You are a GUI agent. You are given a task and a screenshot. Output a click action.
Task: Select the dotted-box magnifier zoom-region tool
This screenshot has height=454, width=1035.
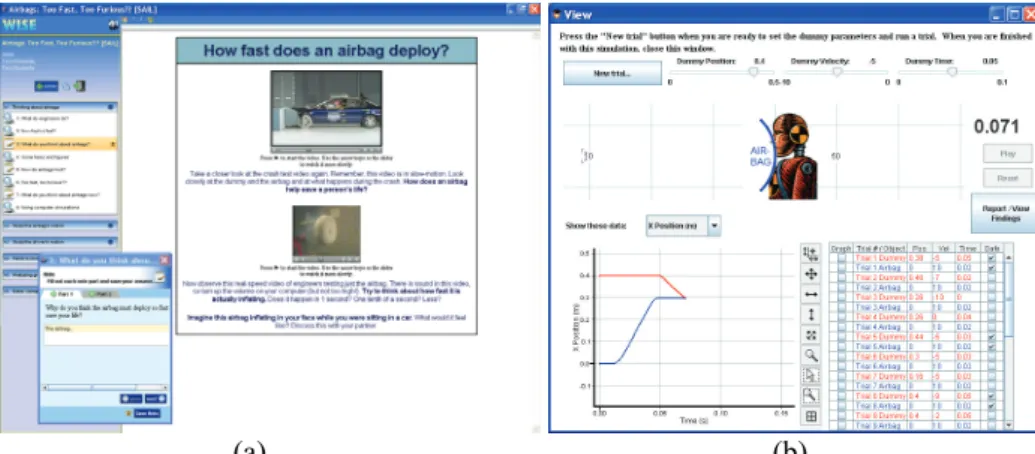(x=811, y=396)
